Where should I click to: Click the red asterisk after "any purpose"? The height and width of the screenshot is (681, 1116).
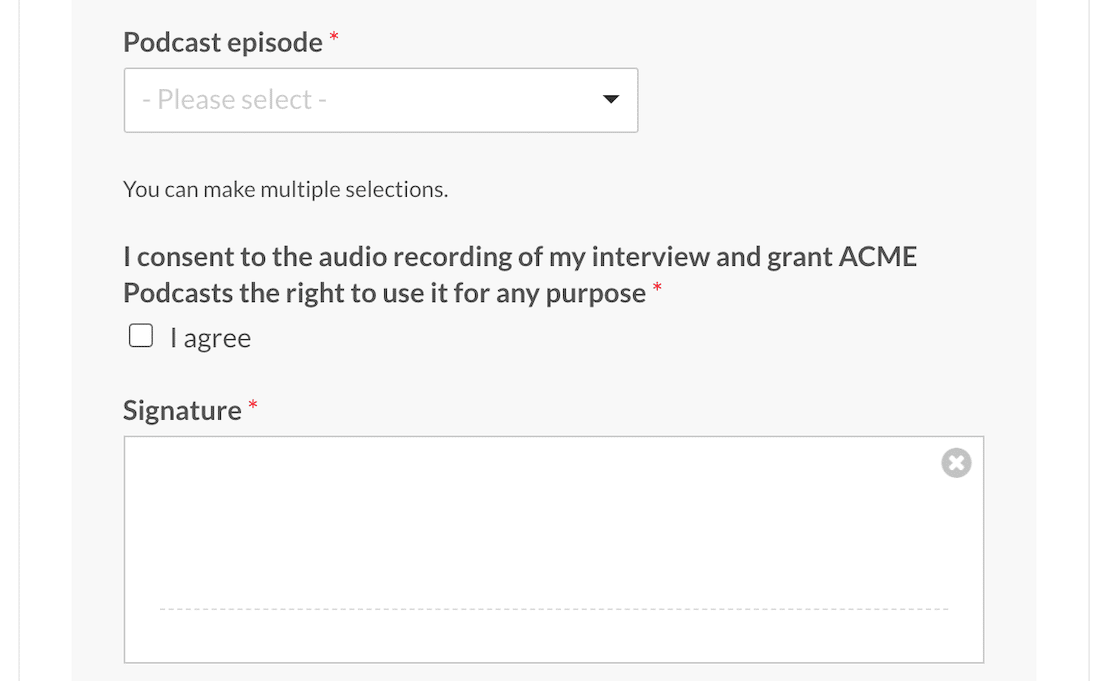point(658,287)
